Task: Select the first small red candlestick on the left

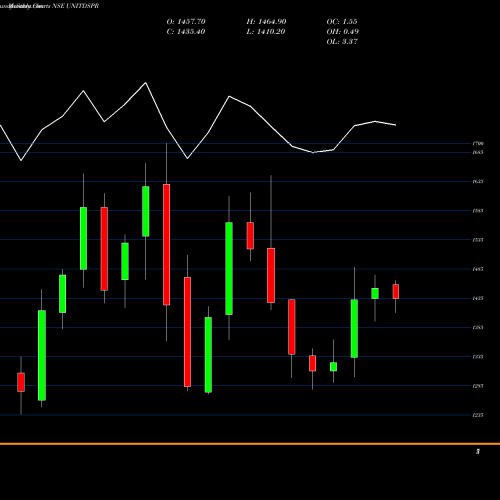Action: [21, 382]
